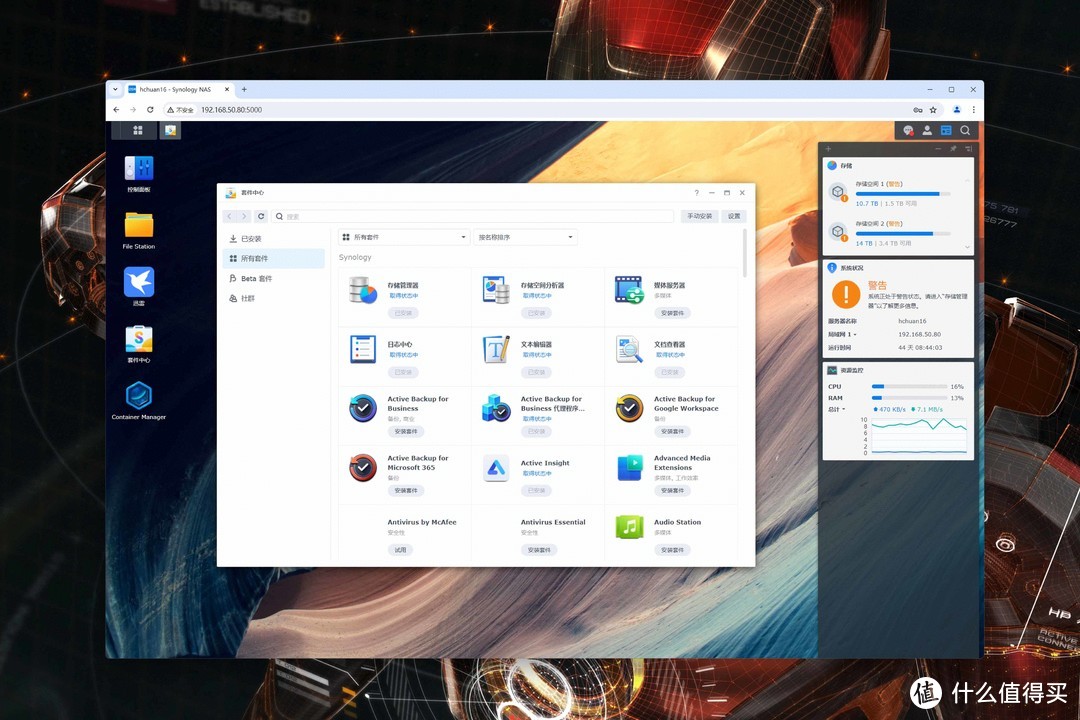
Task: Install the 媒体服务器 package
Action: point(673,313)
